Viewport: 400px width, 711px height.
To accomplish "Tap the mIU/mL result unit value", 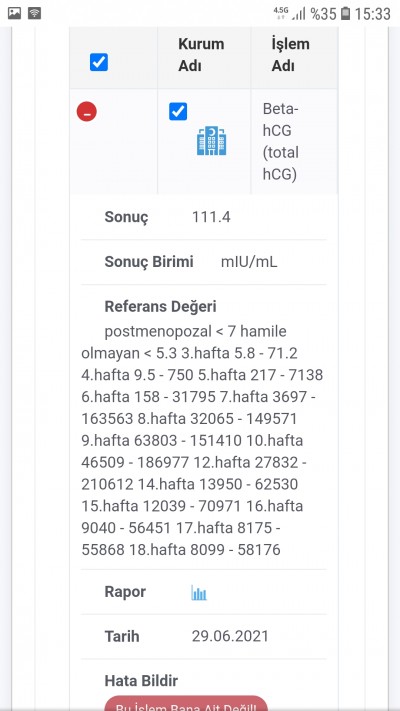I will coord(249,262).
